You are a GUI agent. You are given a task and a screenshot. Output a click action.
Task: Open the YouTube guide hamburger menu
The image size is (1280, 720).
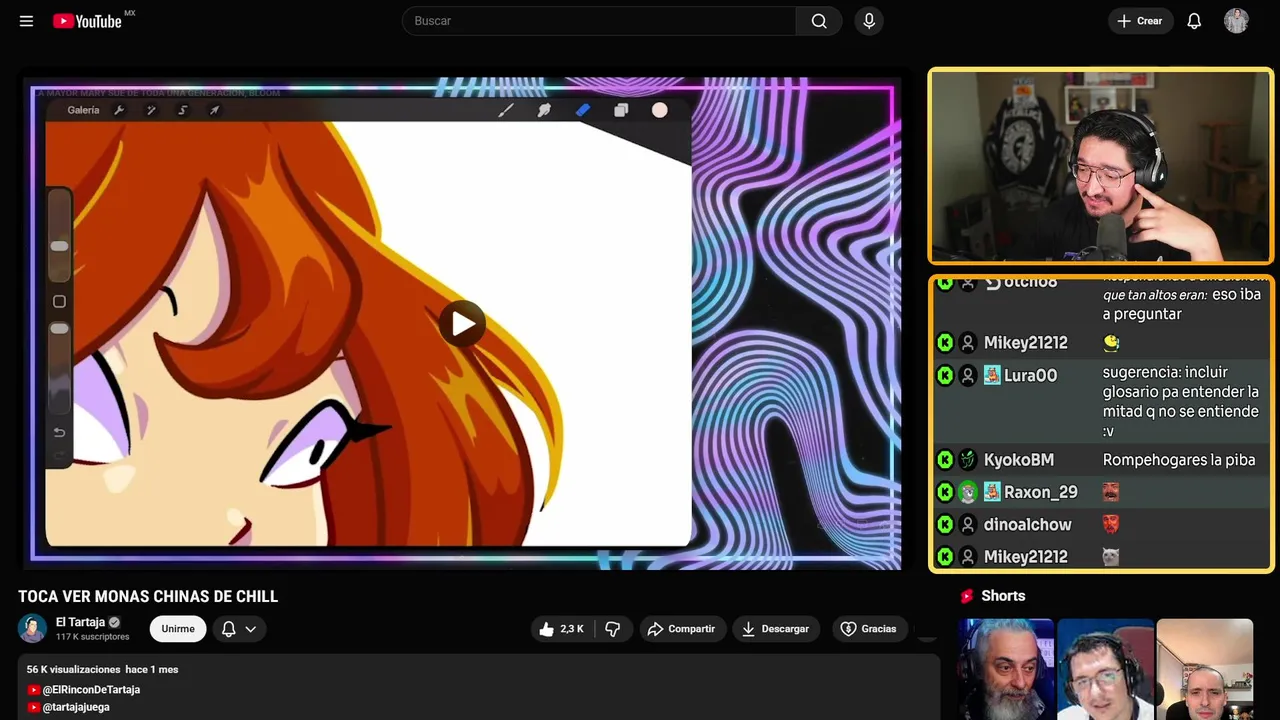[x=26, y=21]
